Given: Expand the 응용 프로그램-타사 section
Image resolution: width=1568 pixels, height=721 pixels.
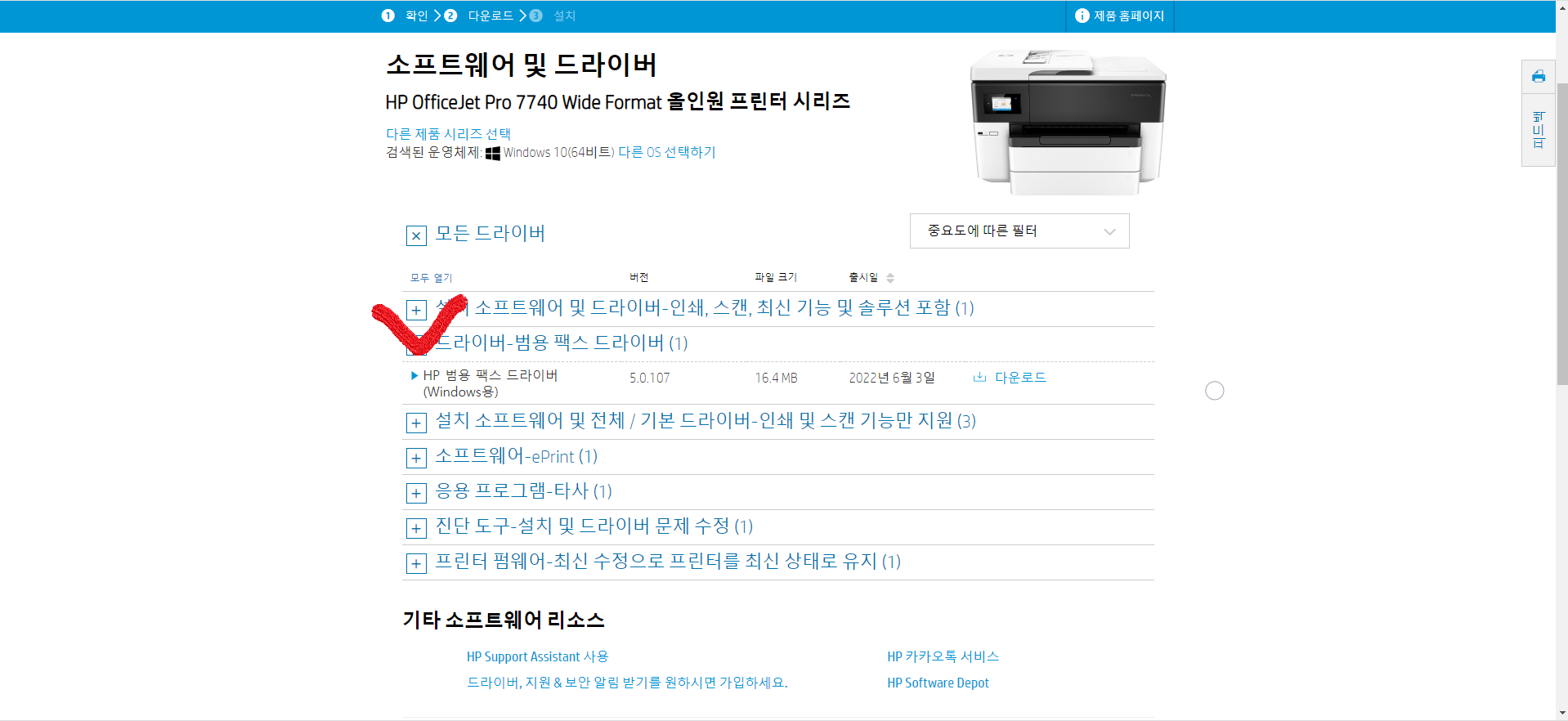Looking at the screenshot, I should 416,493.
